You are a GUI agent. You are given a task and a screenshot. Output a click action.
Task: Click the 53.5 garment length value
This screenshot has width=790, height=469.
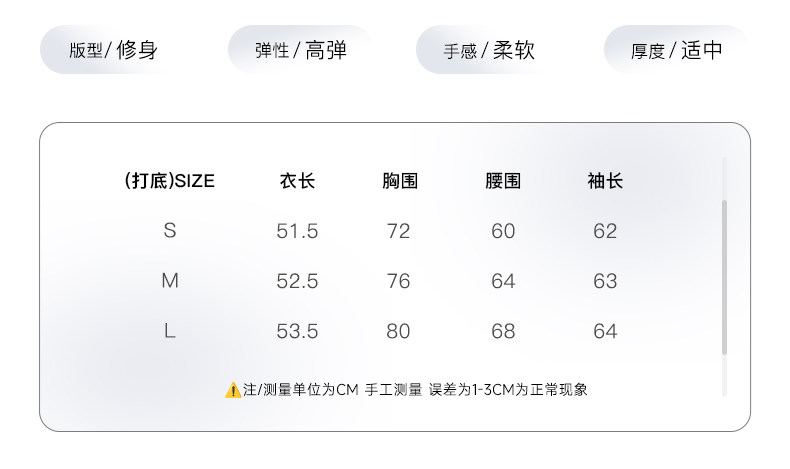297,331
